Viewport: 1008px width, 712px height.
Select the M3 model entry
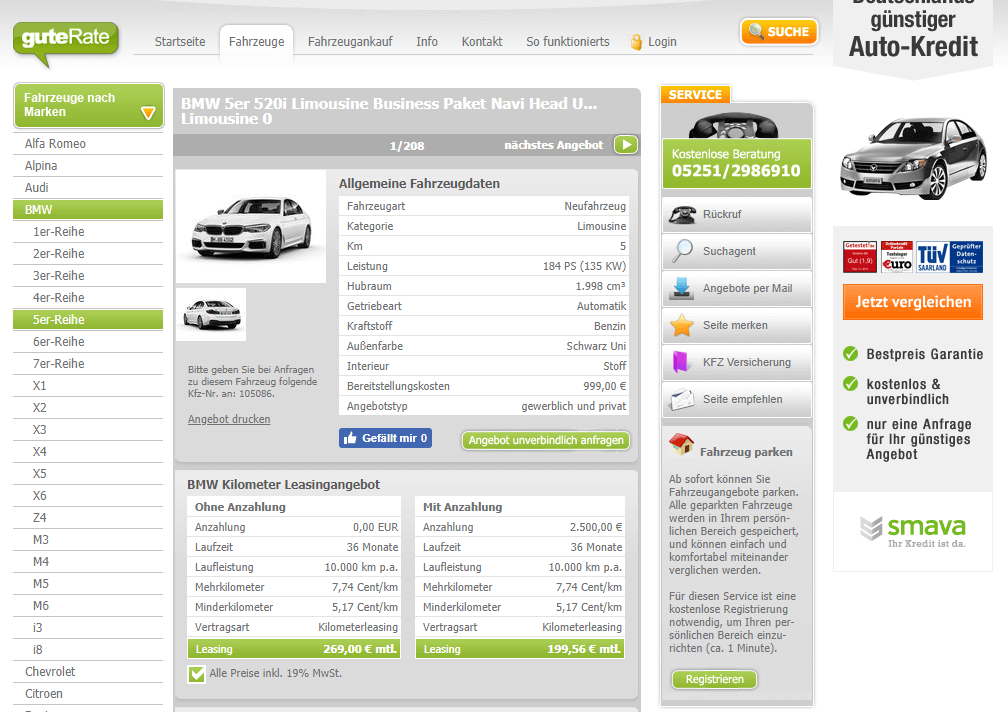pyautogui.click(x=88, y=540)
